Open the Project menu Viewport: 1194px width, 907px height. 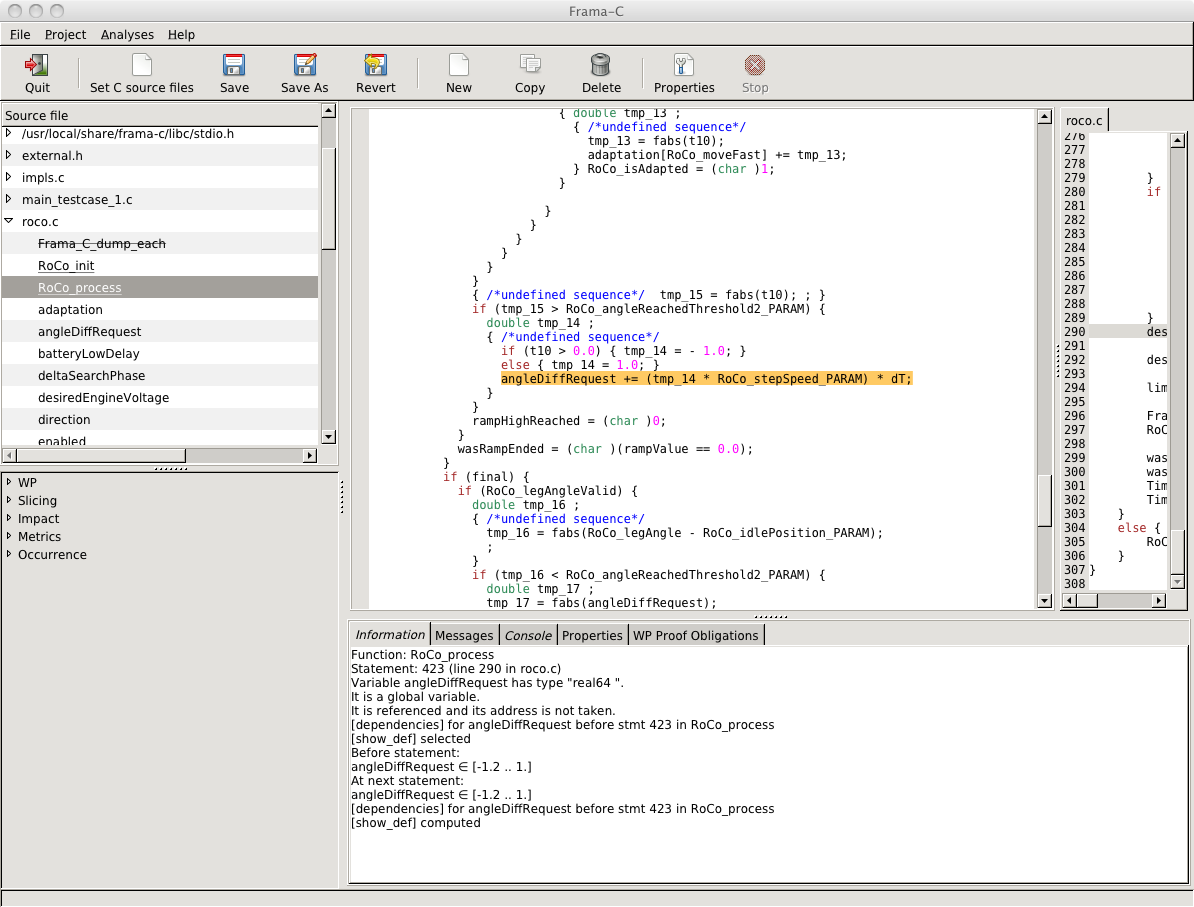click(65, 34)
